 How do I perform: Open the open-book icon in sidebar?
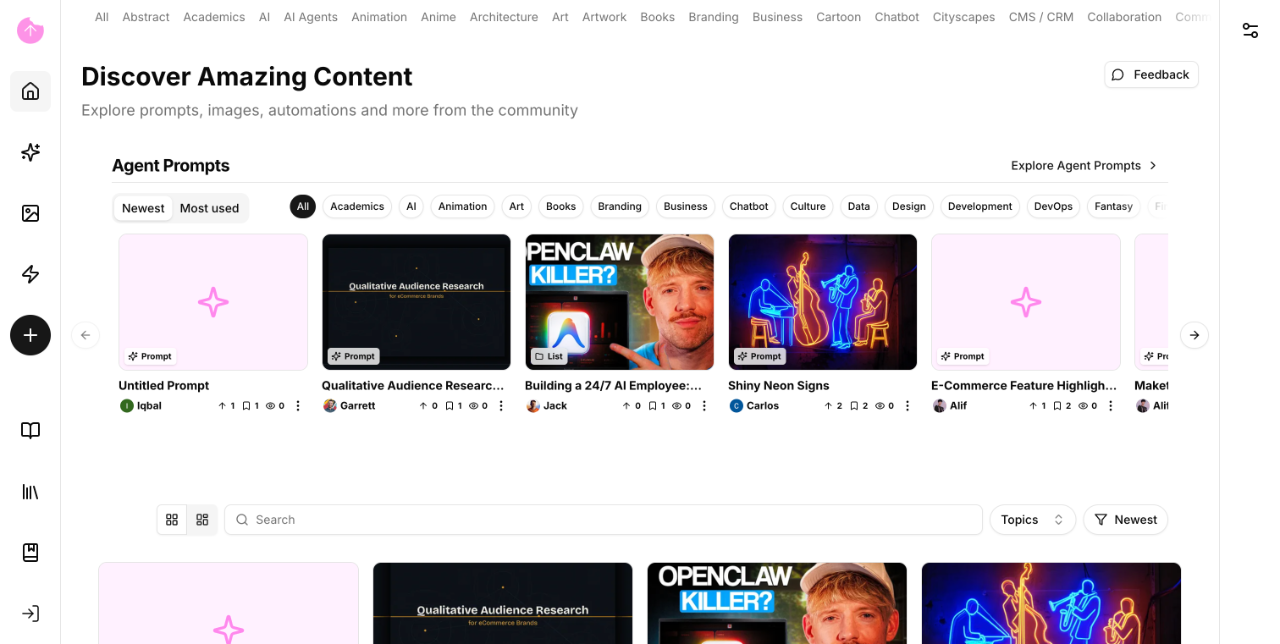30,430
